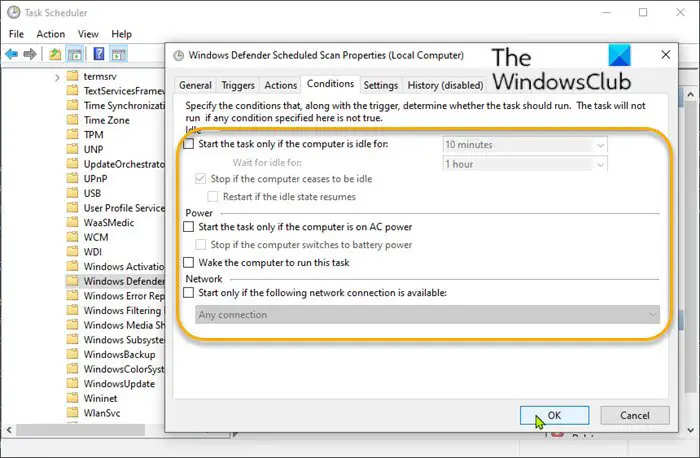Click the Forward arrow toolbar icon
Viewport: 700px width, 458px height.
point(29,54)
